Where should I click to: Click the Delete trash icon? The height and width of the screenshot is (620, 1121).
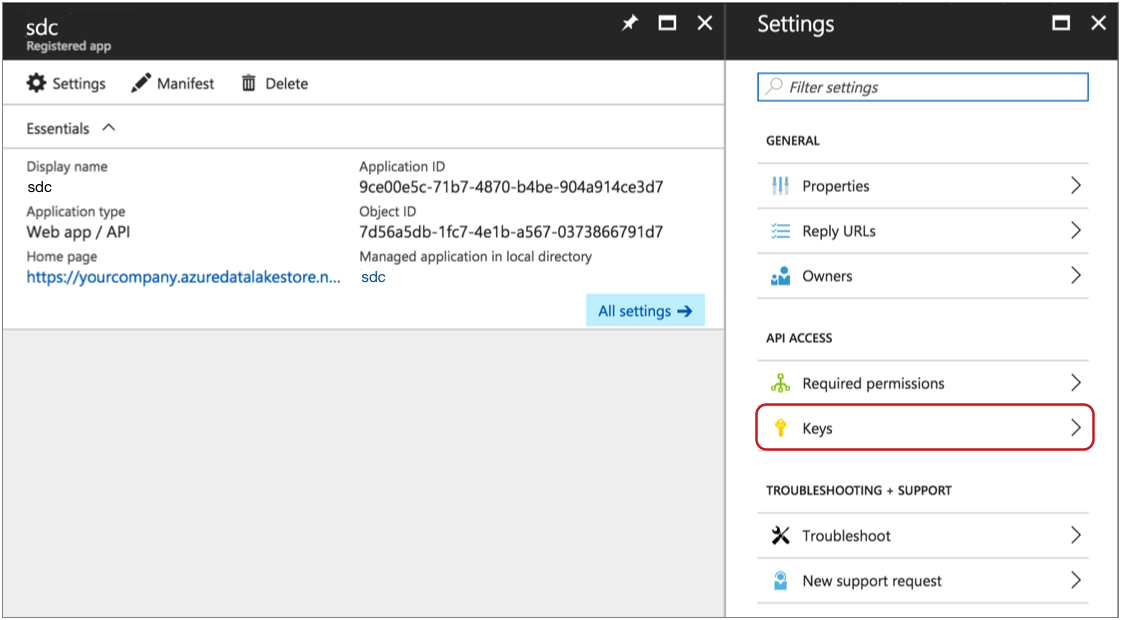249,83
